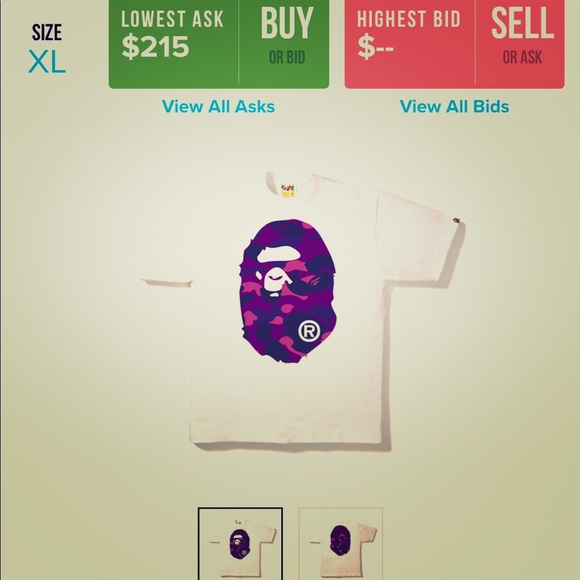The height and width of the screenshot is (580, 580).
Task: Select the Lowest Ask label
Action: point(172,19)
